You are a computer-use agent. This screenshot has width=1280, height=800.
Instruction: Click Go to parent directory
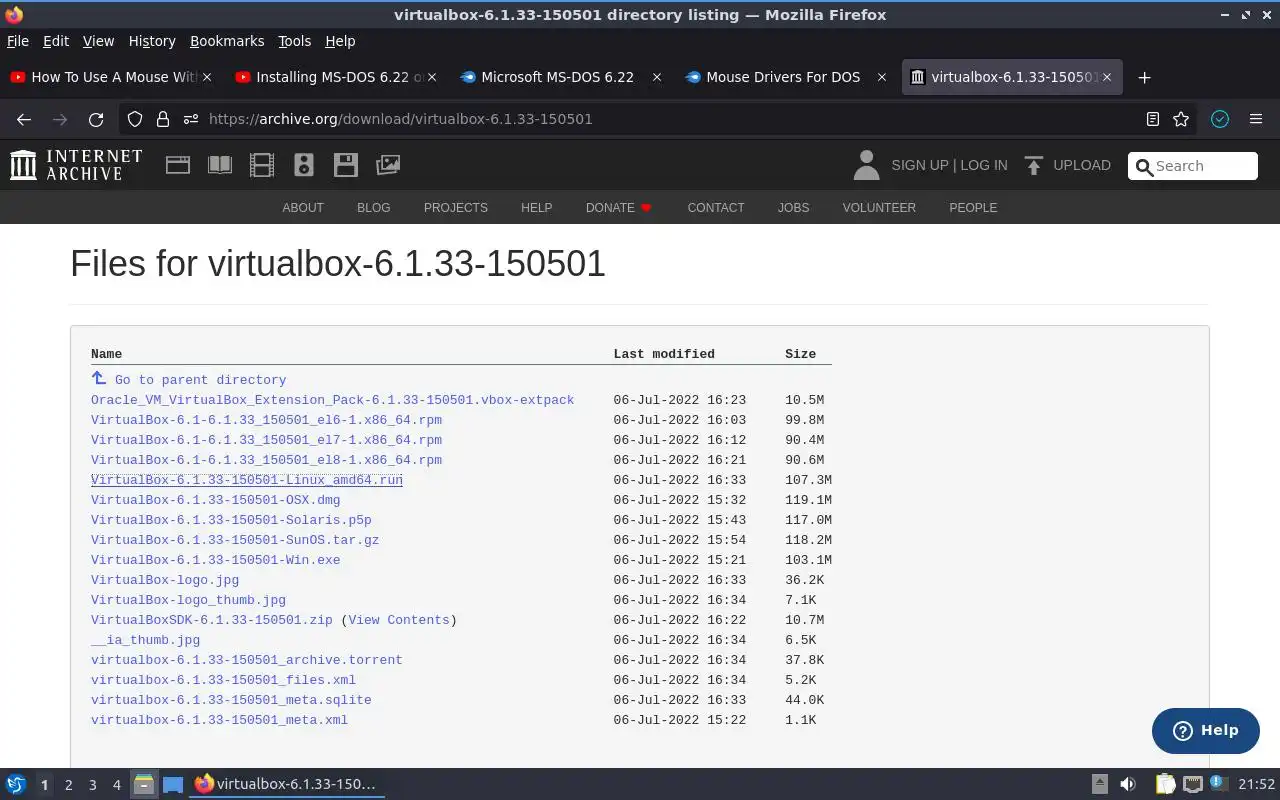click(200, 380)
